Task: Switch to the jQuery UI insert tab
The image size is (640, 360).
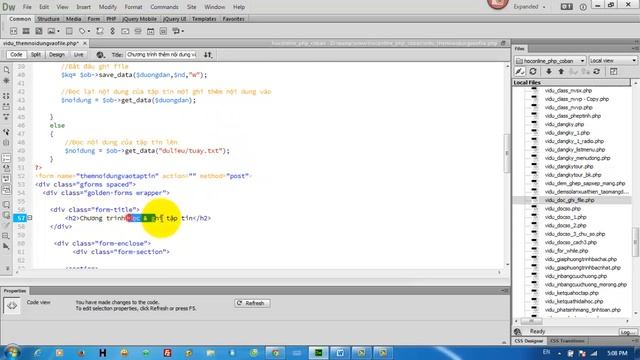Action: pos(174,19)
